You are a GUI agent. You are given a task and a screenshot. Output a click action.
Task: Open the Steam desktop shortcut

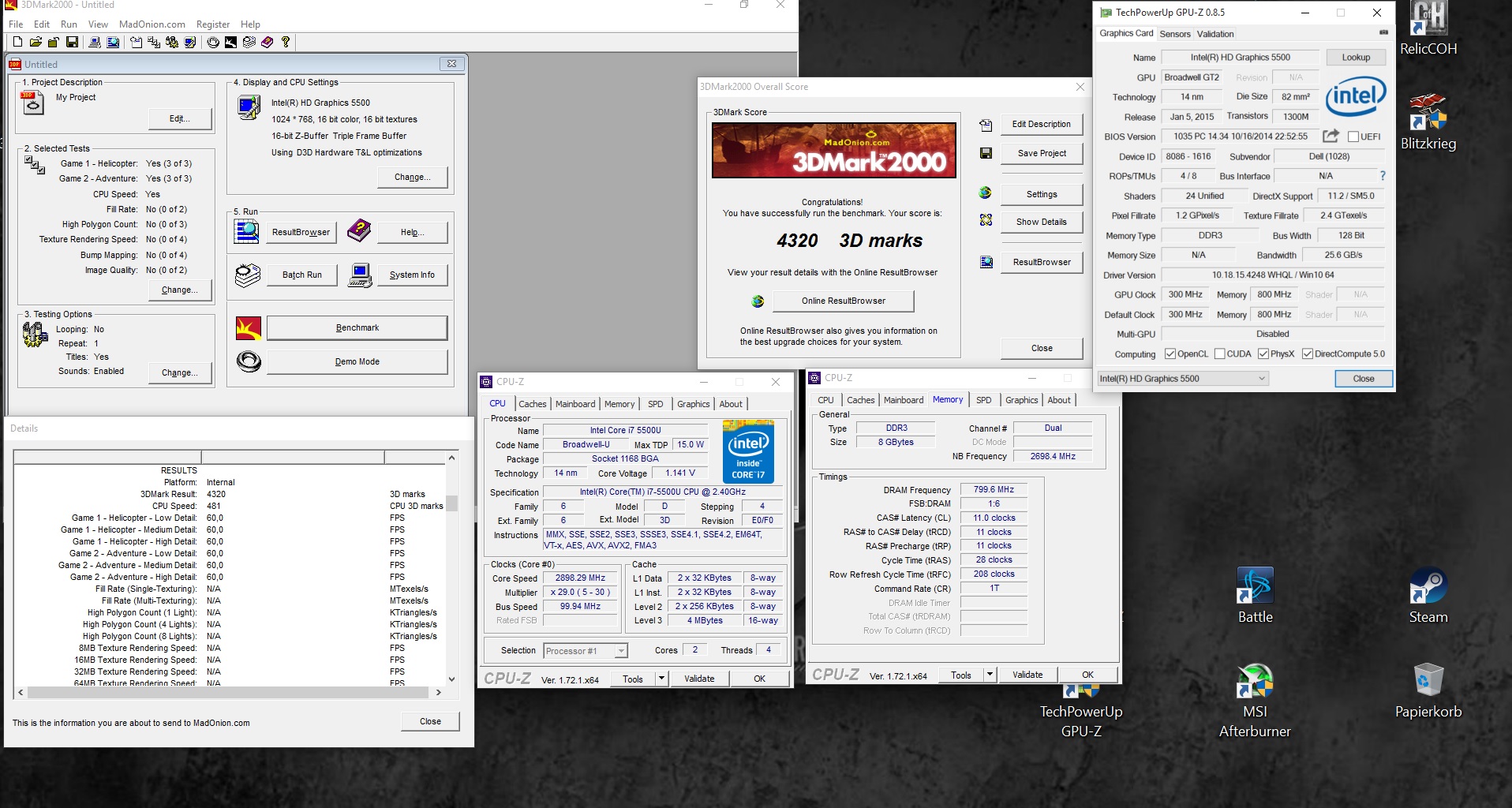1428,597
